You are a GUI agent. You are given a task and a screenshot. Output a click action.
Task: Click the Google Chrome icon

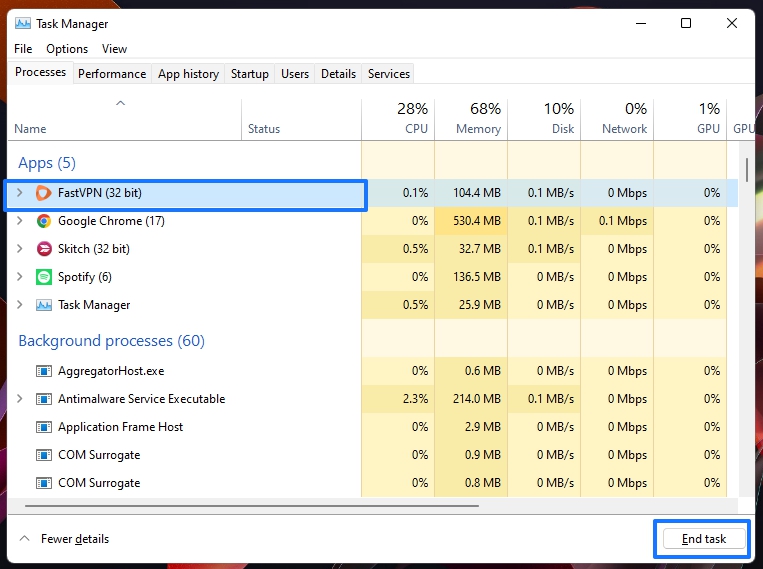[43, 221]
